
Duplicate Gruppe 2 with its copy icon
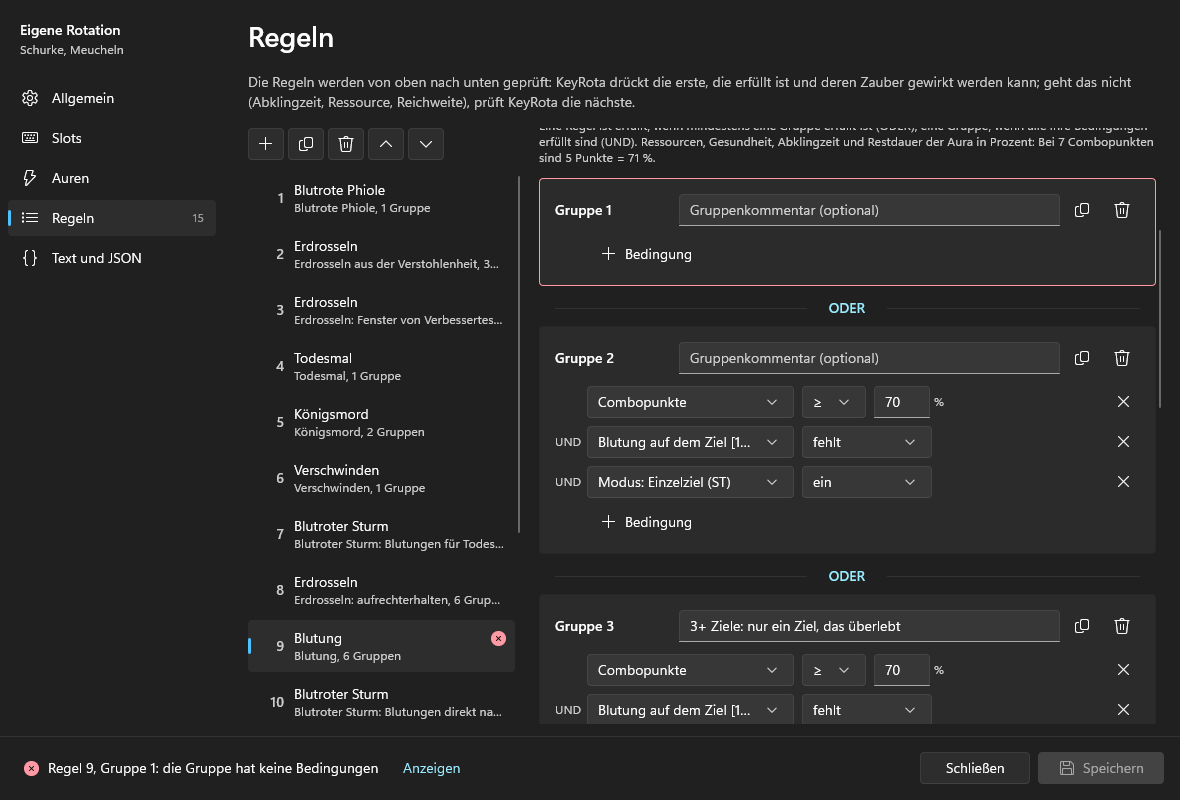pyautogui.click(x=1082, y=358)
